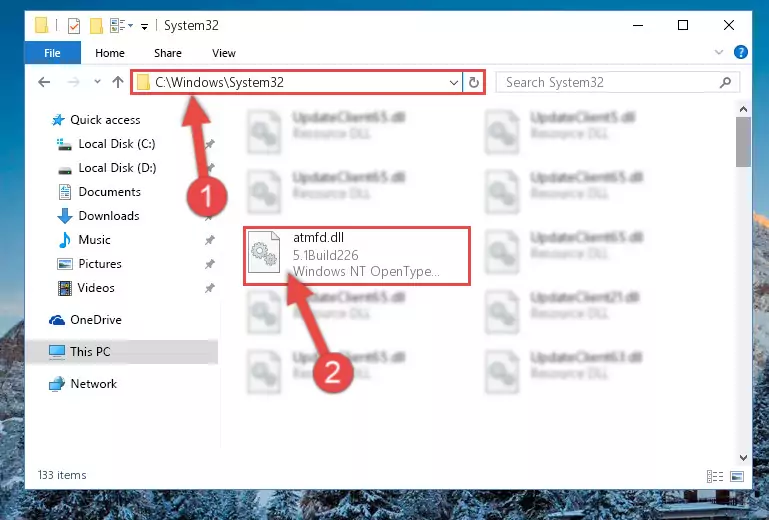Click the Downloads blue arrow icon

click(x=65, y=216)
